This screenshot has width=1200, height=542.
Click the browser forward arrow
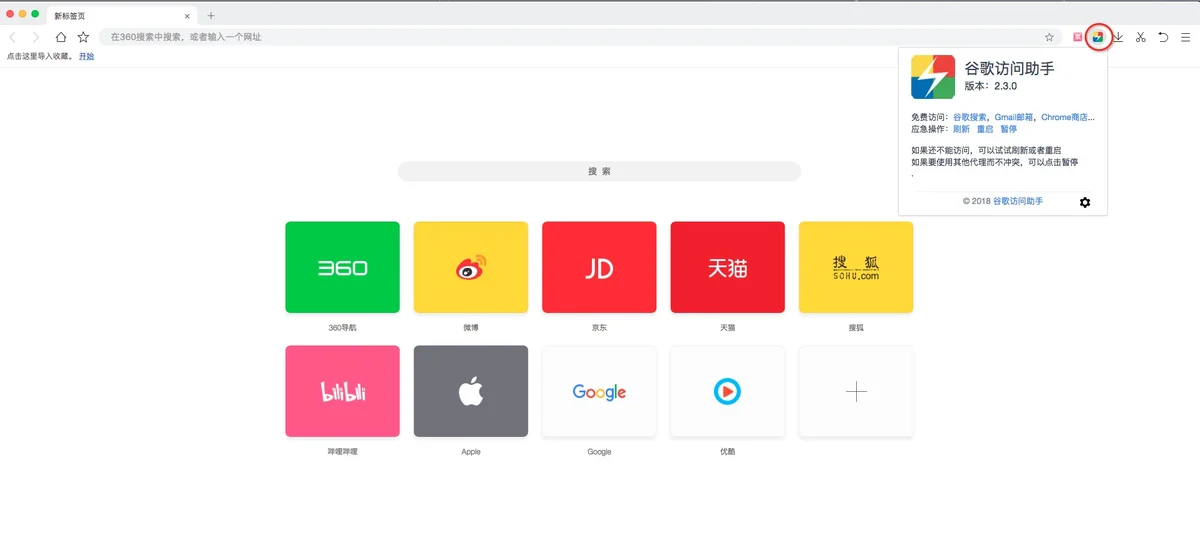tap(36, 37)
